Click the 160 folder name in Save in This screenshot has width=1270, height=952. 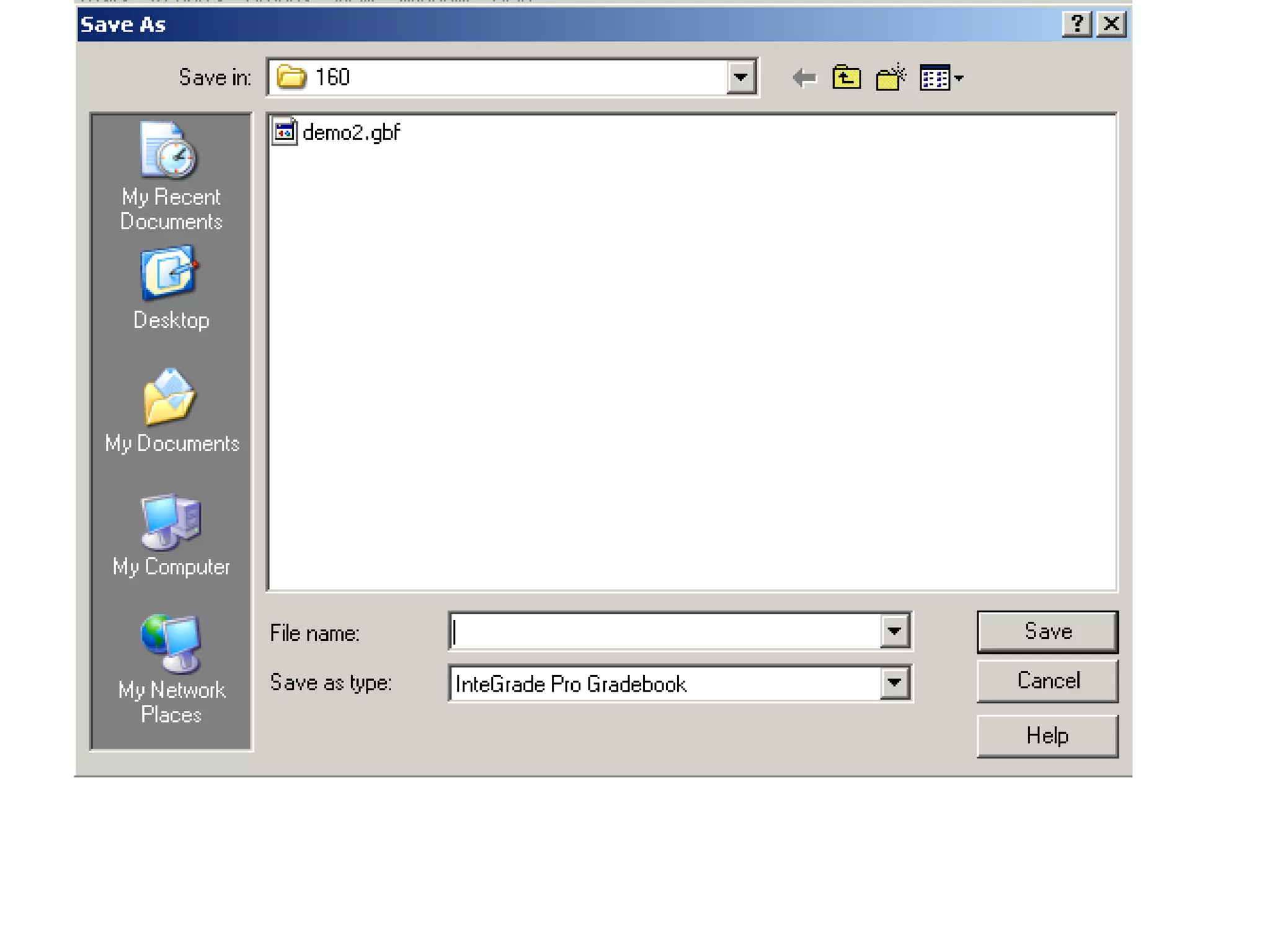332,77
